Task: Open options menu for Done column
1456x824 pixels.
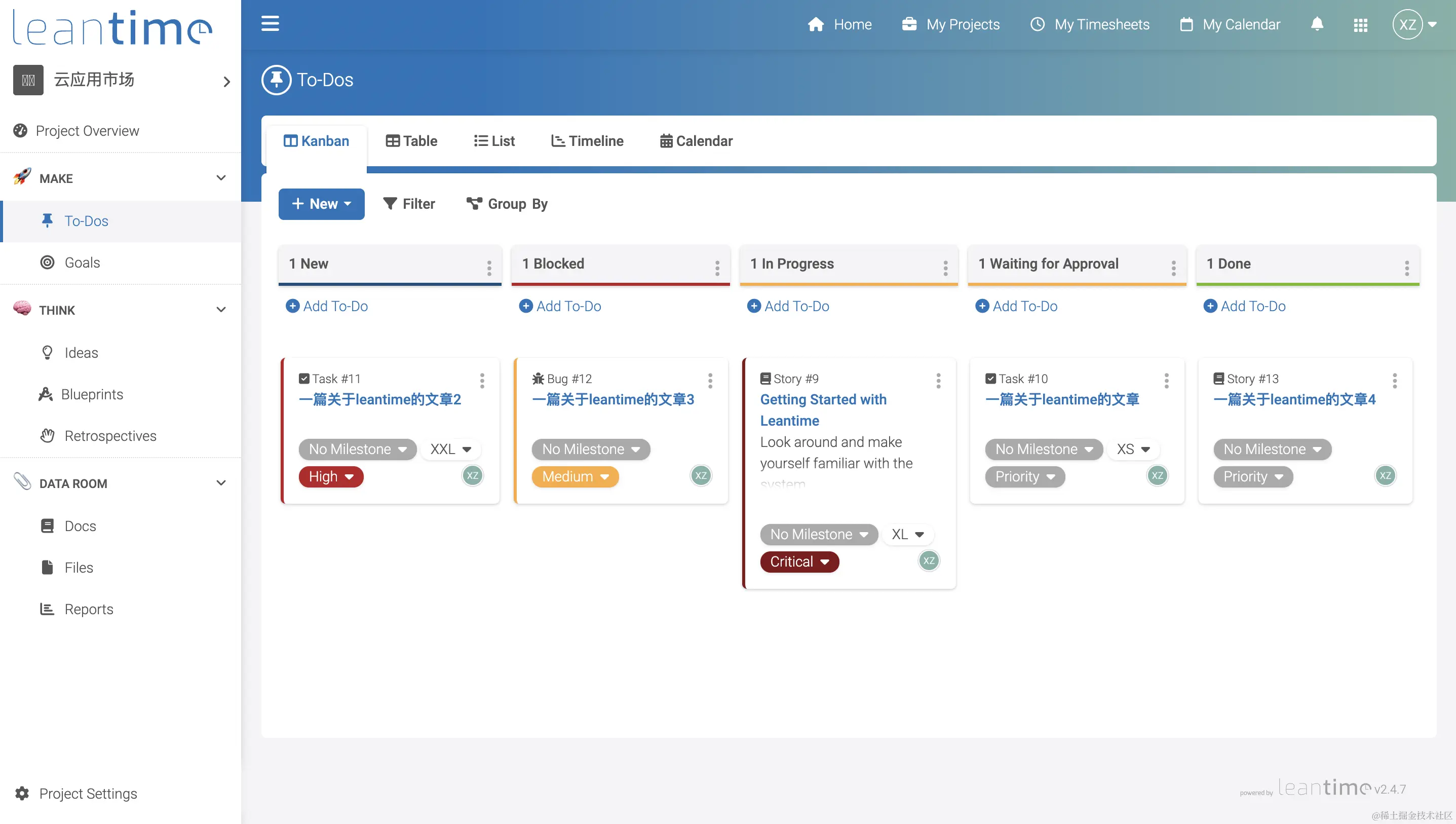Action: coord(1407,268)
